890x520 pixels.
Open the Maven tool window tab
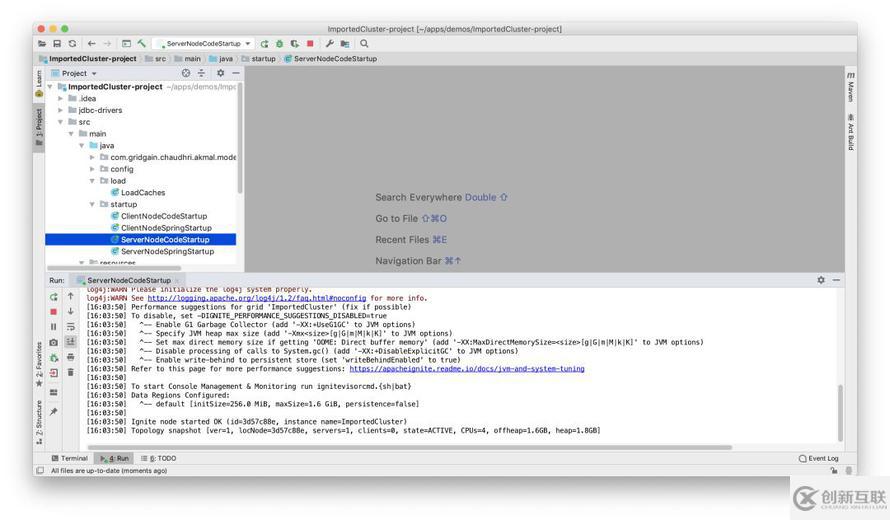(850, 87)
